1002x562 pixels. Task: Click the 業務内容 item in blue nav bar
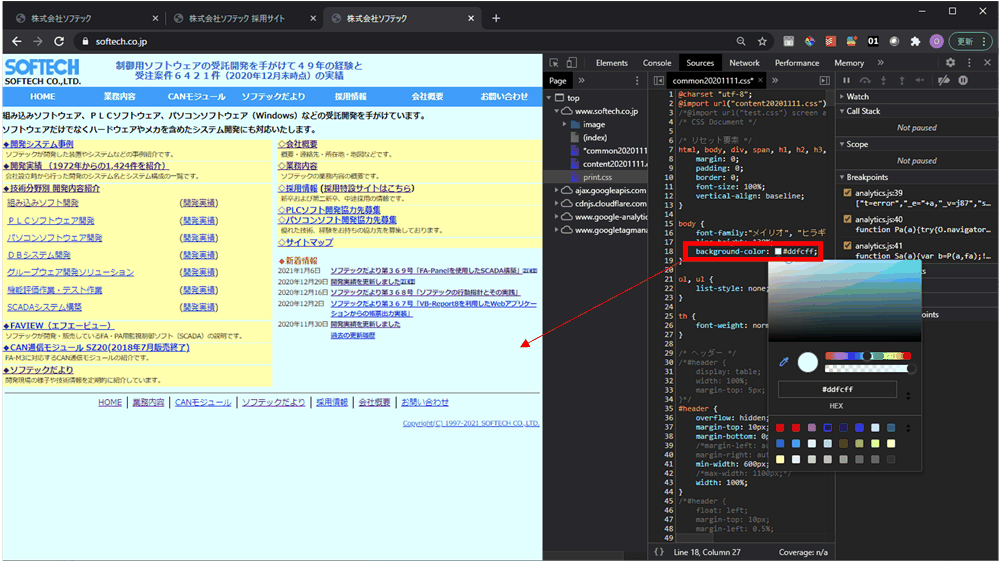tap(119, 97)
